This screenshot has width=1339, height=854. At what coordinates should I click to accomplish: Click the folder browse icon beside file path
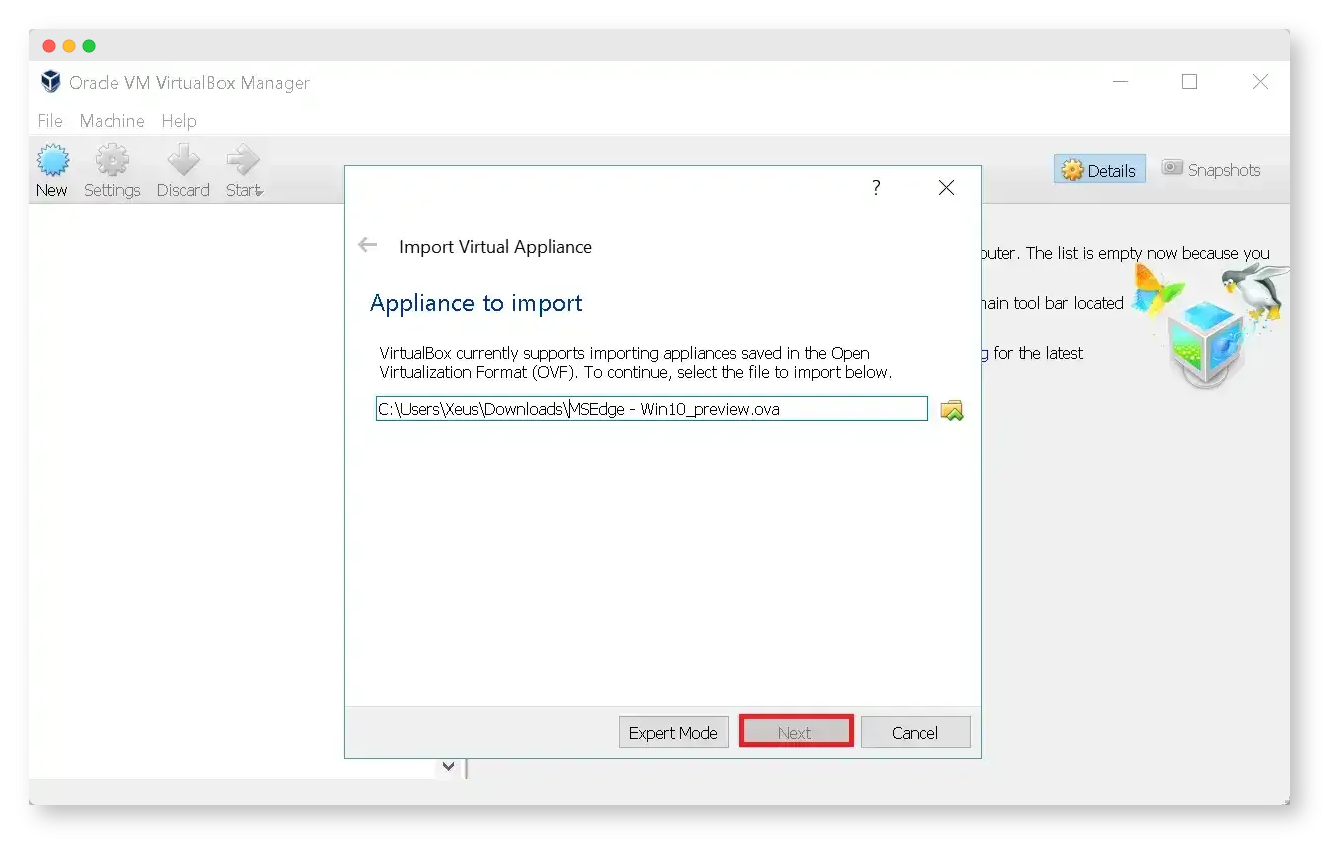pyautogui.click(x=952, y=409)
